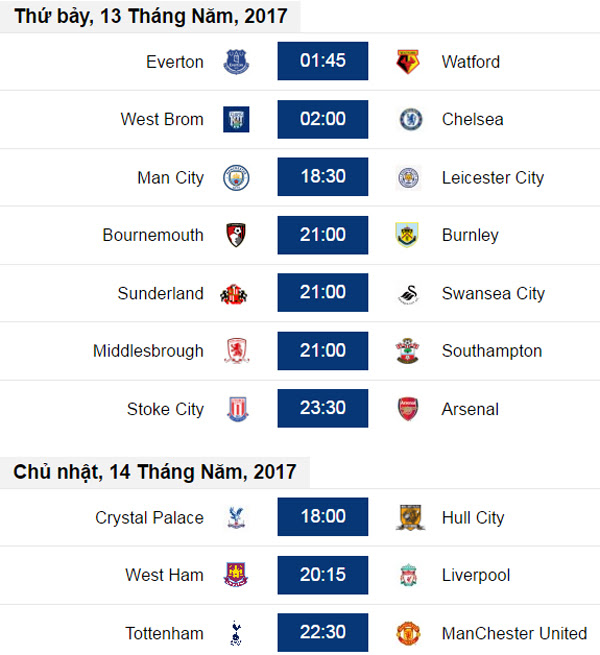
Task: Click the 22:30 Tottenham match time
Action: pos(323,632)
